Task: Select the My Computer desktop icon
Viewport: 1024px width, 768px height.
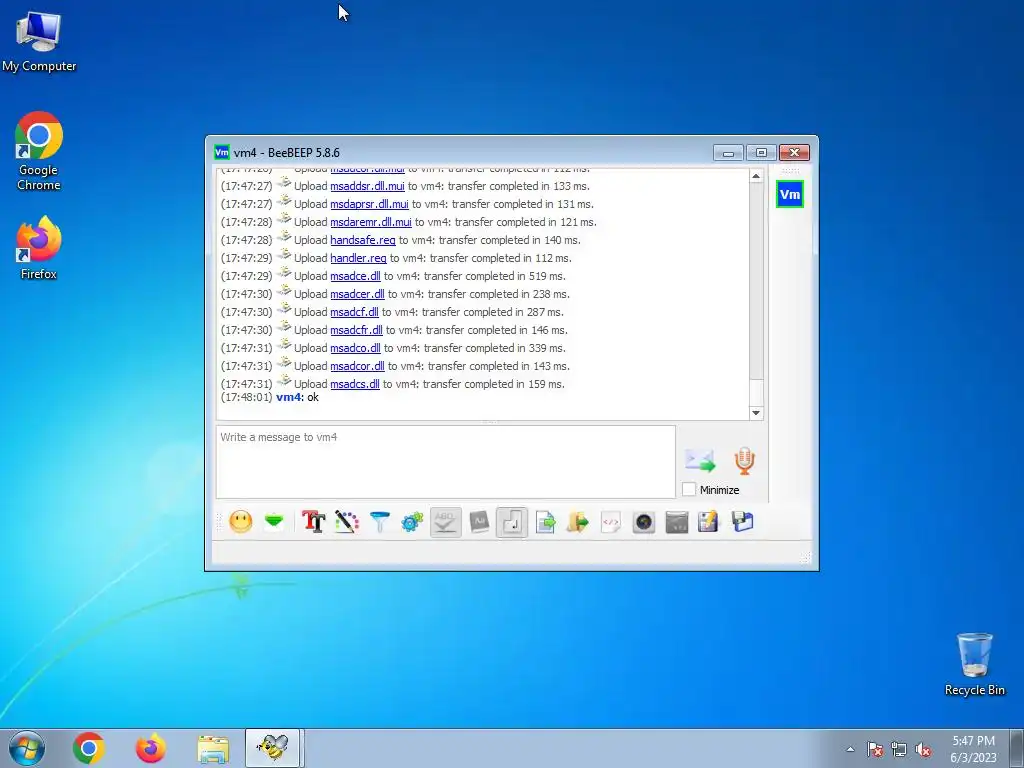Action: (39, 41)
